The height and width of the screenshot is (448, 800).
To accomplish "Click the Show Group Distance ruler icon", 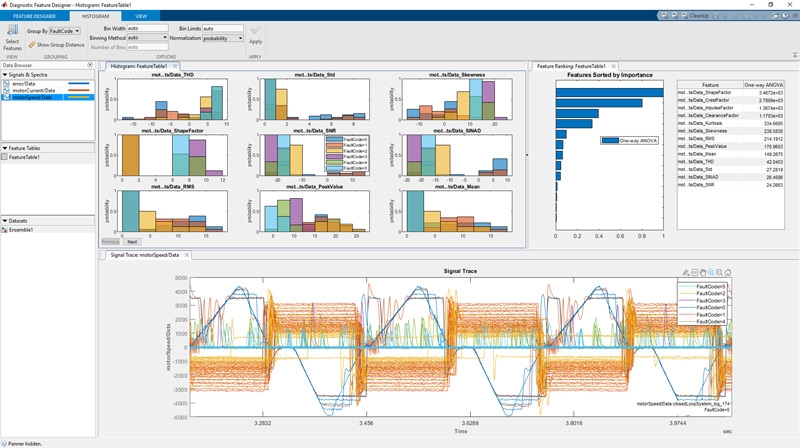I will click(x=32, y=45).
